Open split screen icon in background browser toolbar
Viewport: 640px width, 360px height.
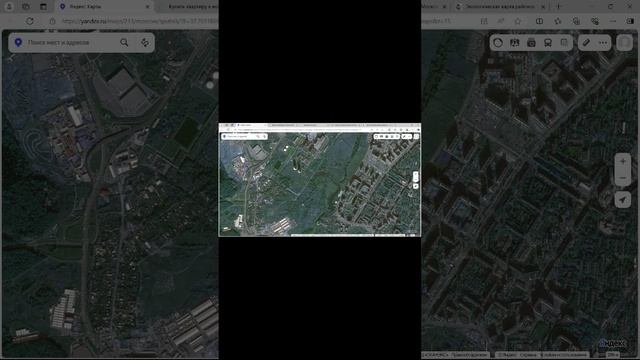pyautogui.click(x=539, y=21)
